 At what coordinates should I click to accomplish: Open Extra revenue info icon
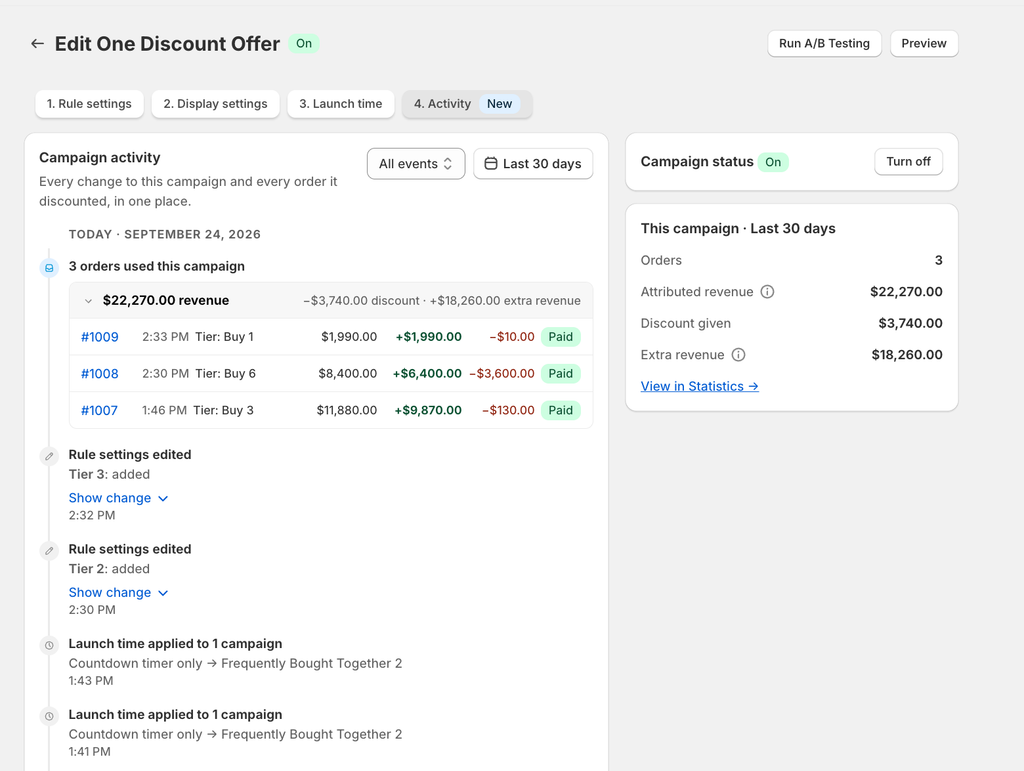pos(738,354)
